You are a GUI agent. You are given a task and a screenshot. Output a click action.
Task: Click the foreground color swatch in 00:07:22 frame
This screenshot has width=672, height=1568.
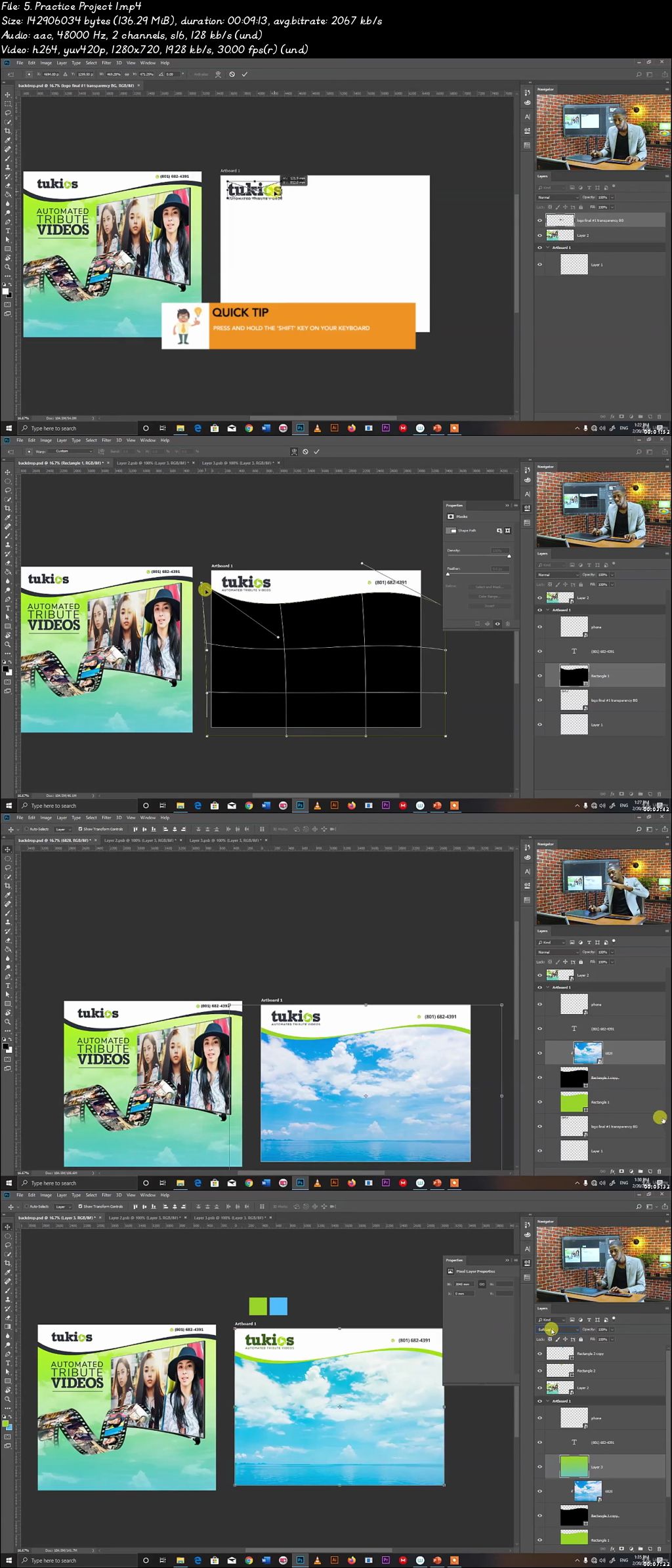click(6, 1424)
